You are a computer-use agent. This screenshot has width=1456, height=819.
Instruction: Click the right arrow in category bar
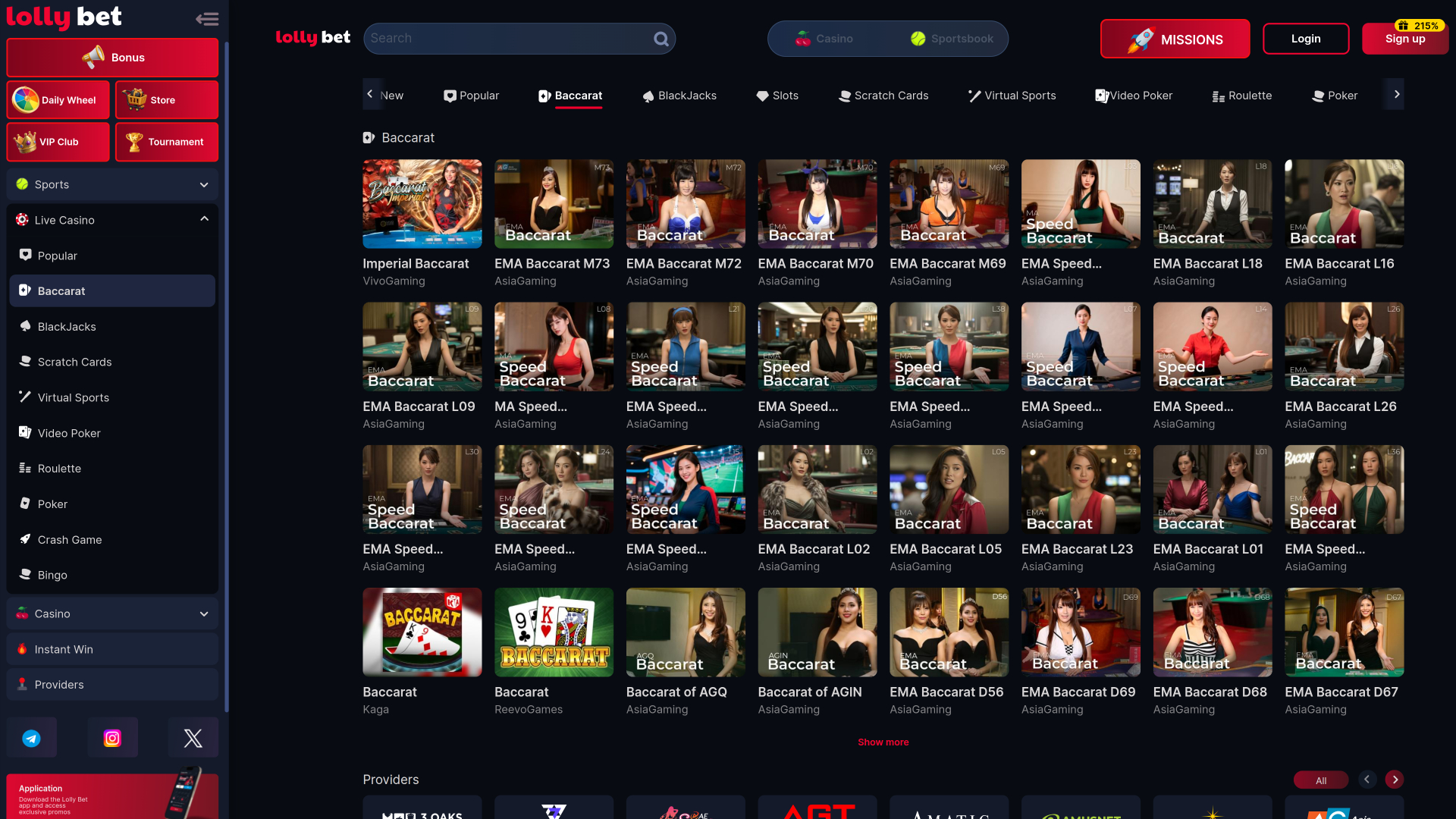coord(1396,94)
